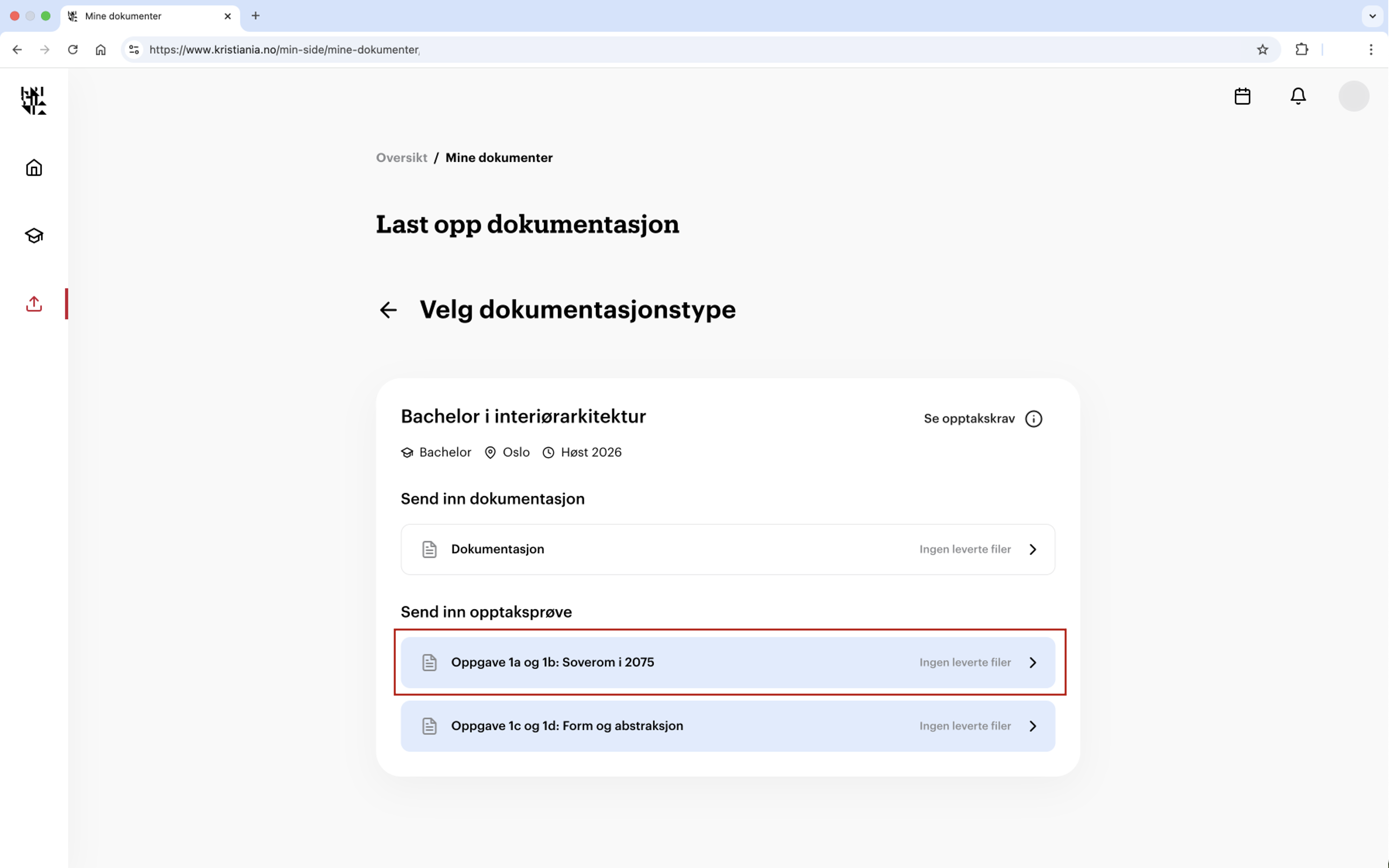This screenshot has height=868, width=1389.
Task: Open the Chrome three-dot menu
Action: (x=1372, y=50)
